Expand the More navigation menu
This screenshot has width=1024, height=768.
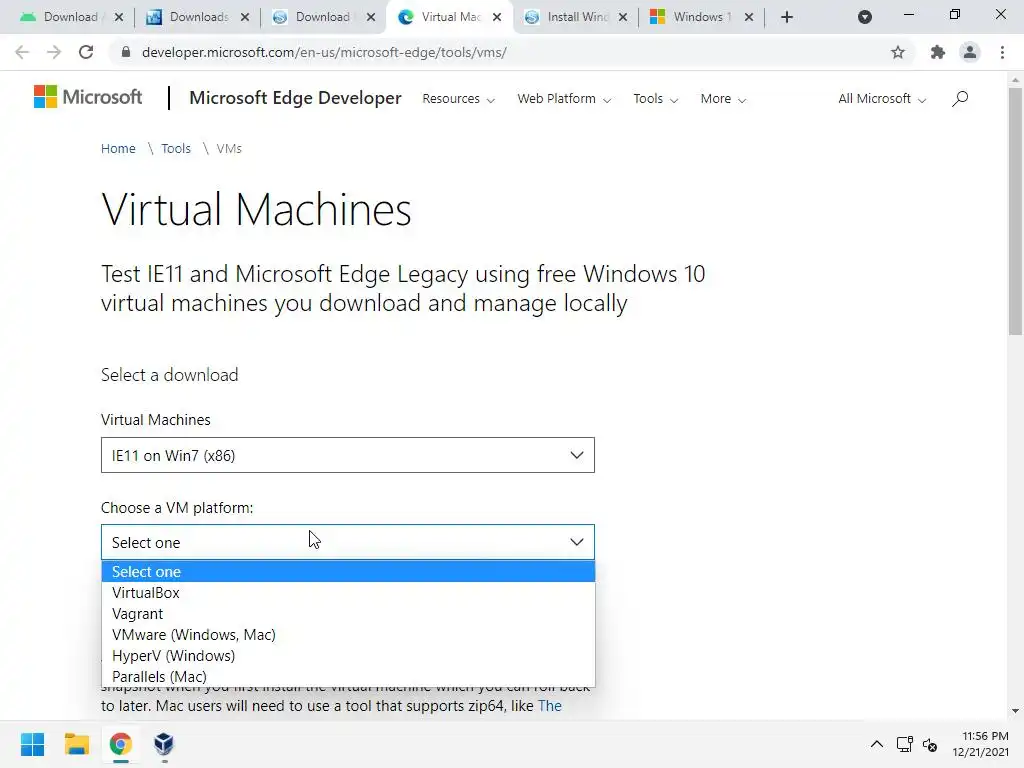(x=723, y=99)
